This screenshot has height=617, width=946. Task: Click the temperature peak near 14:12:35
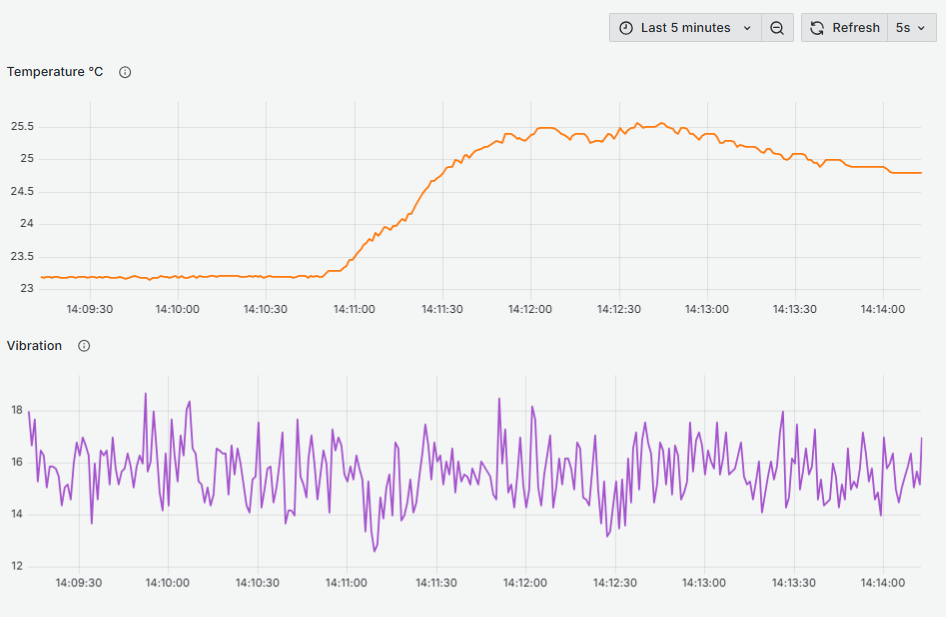pos(637,123)
